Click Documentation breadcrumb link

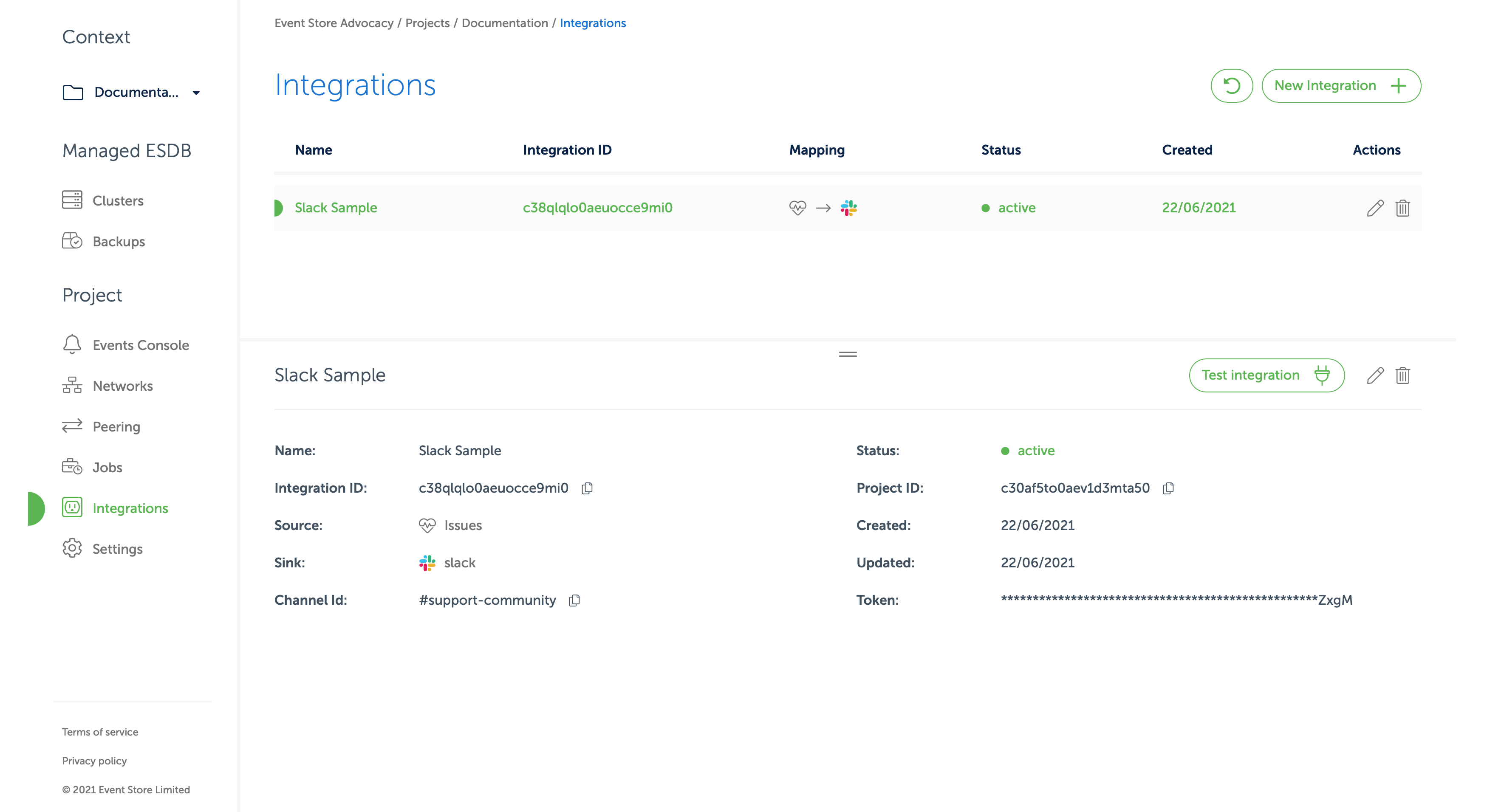tap(505, 23)
